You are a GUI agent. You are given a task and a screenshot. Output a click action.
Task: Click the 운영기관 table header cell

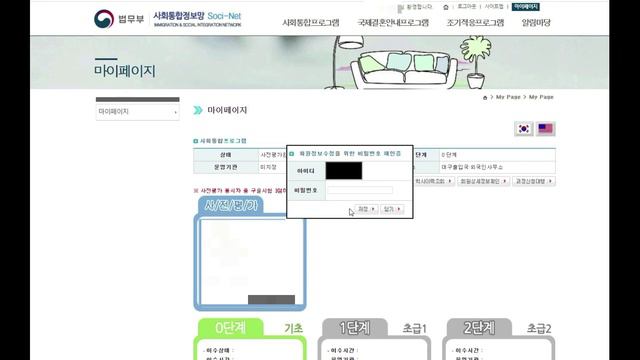(x=226, y=167)
